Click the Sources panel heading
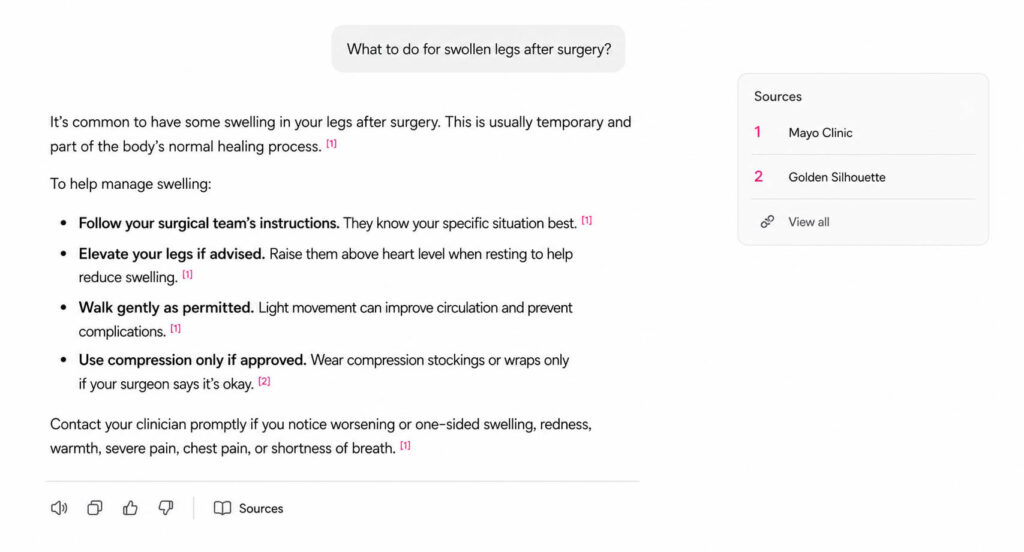The width and height of the screenshot is (1024, 552). coord(777,97)
